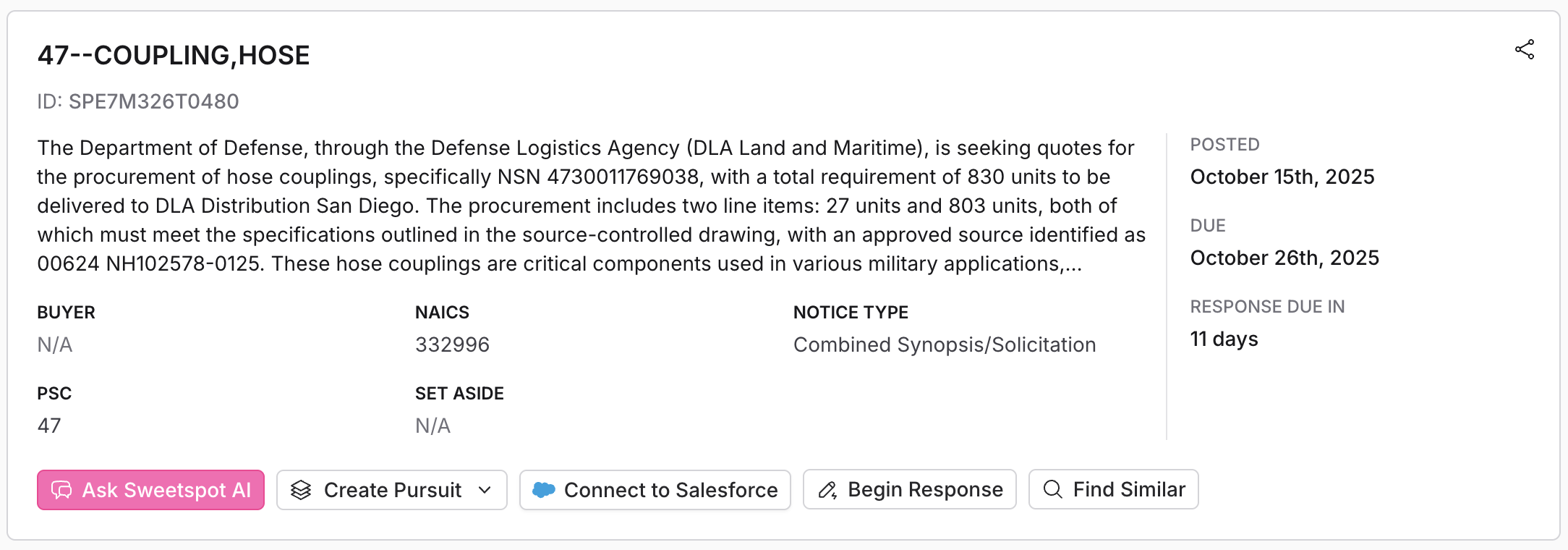The image size is (1568, 550).
Task: Click the Begin Response button label
Action: point(925,490)
